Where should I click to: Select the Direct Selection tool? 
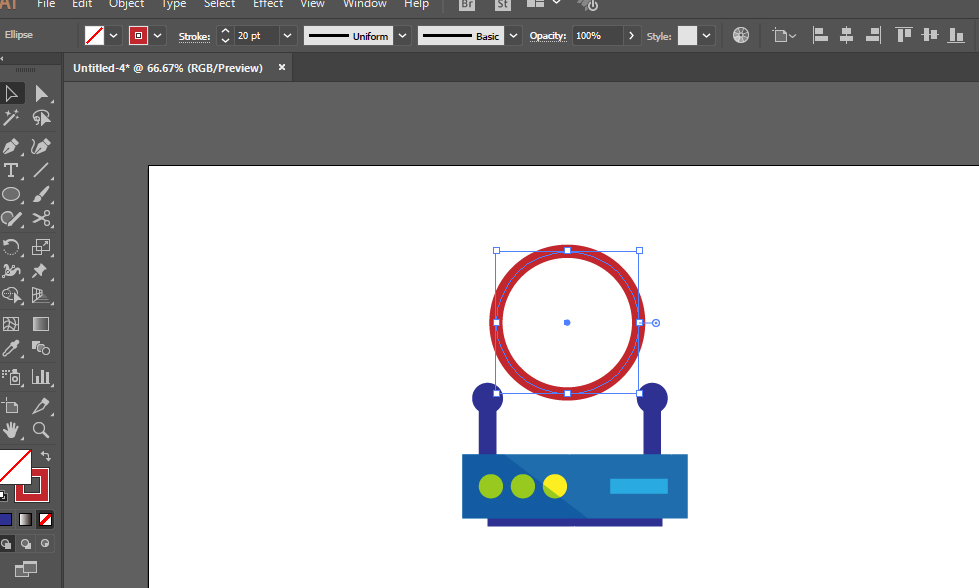[x=41, y=94]
